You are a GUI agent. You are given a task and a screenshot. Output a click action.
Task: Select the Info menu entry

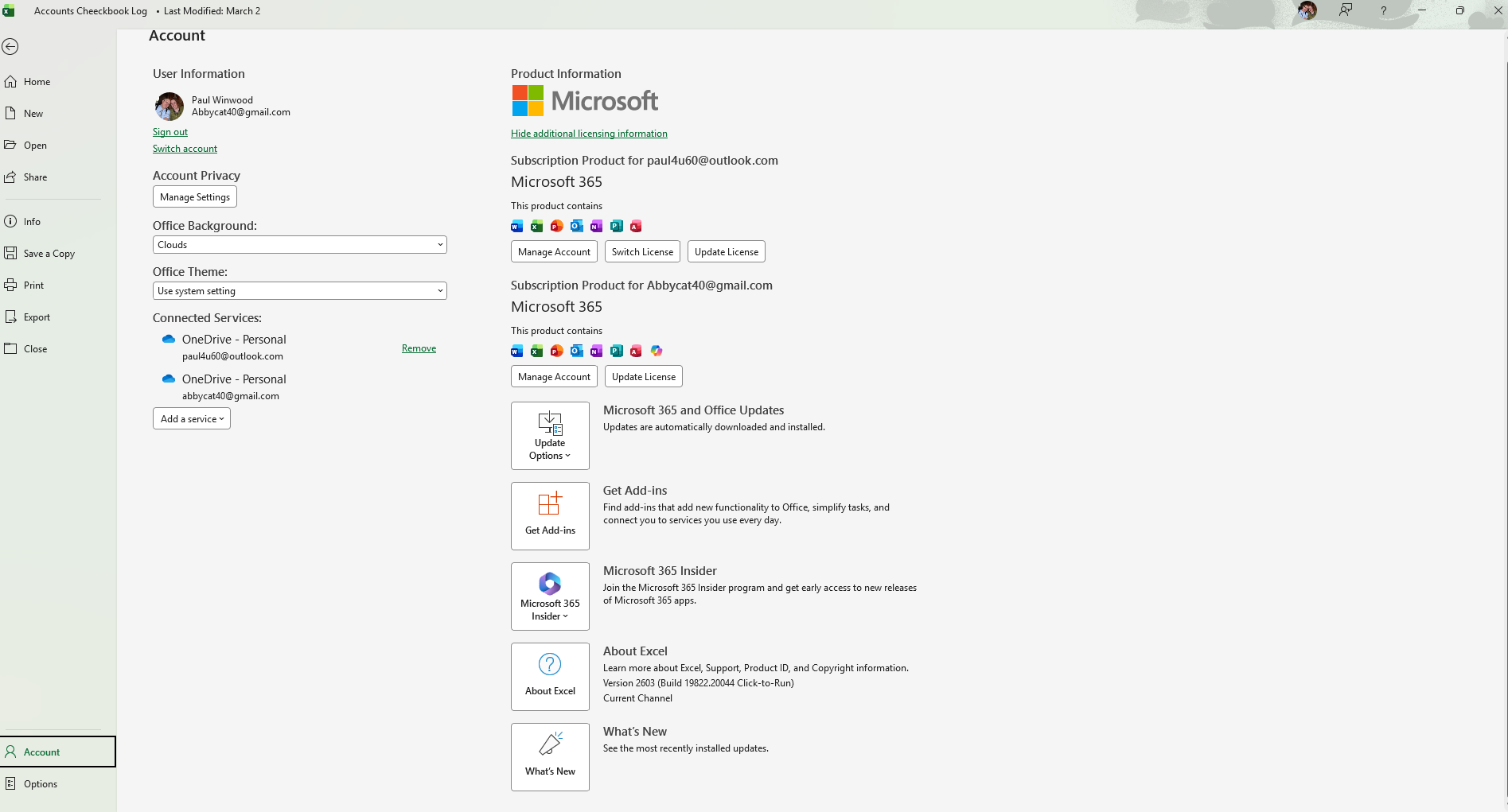[58, 222]
